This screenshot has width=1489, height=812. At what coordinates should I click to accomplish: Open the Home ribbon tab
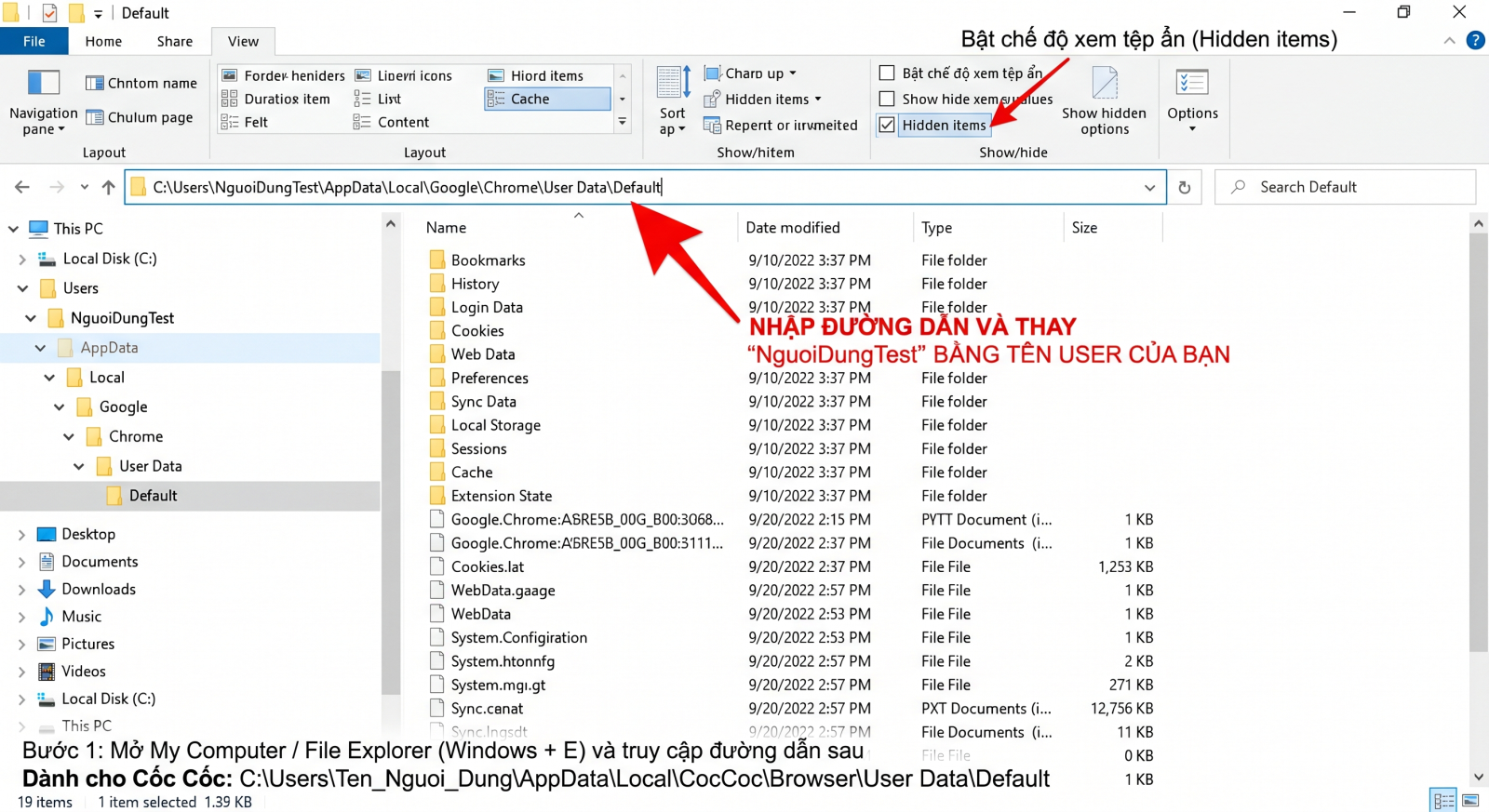(x=103, y=41)
